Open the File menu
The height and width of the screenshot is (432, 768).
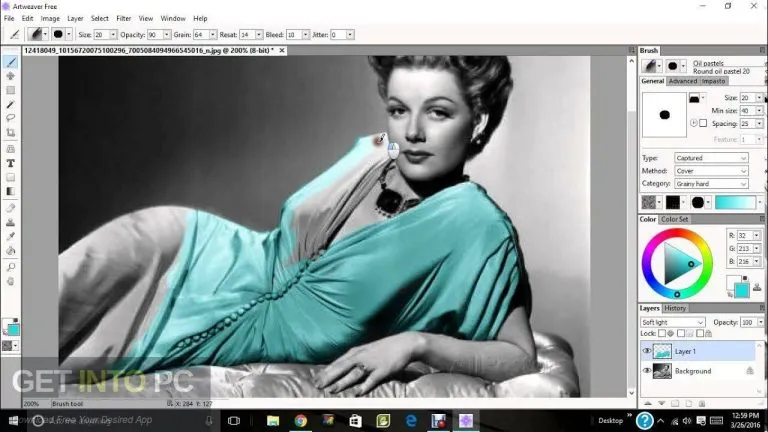point(9,18)
